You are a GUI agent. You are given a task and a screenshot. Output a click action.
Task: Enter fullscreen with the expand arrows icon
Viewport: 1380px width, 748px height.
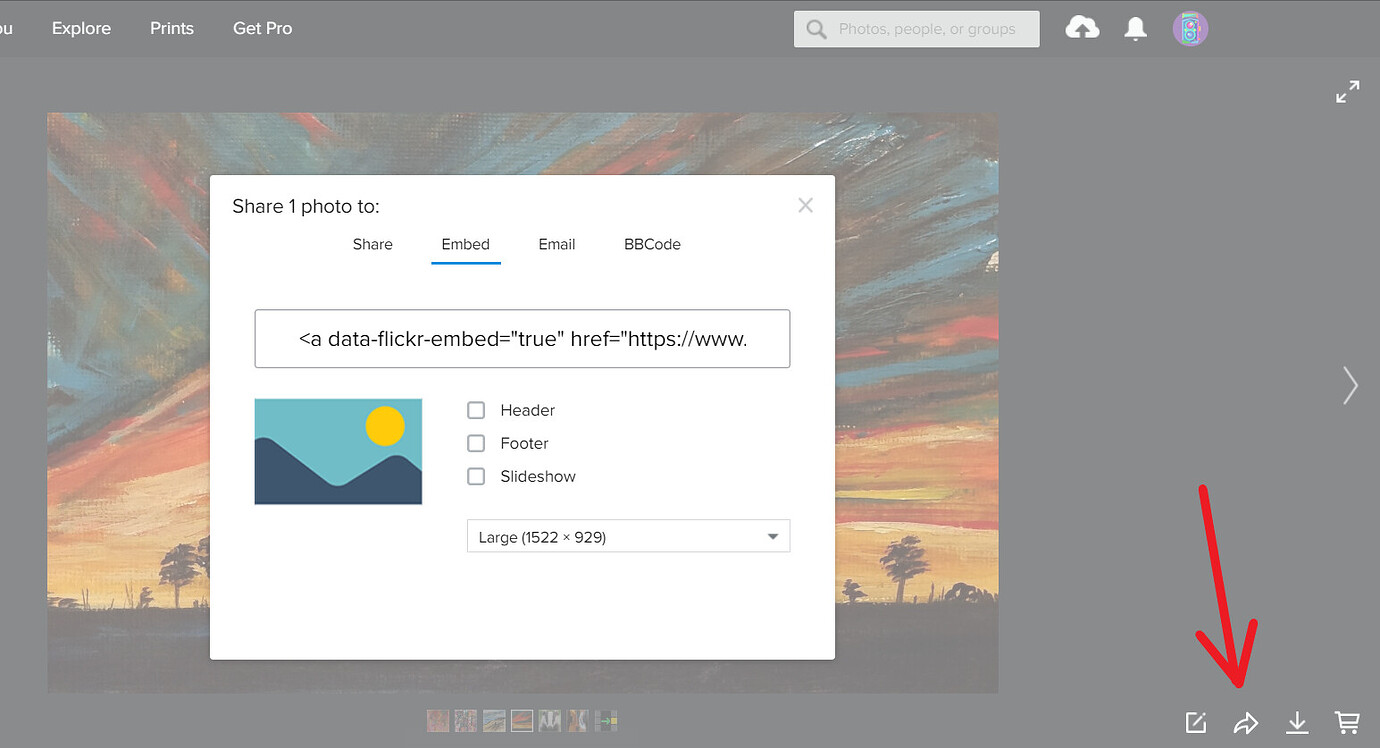coord(1347,90)
